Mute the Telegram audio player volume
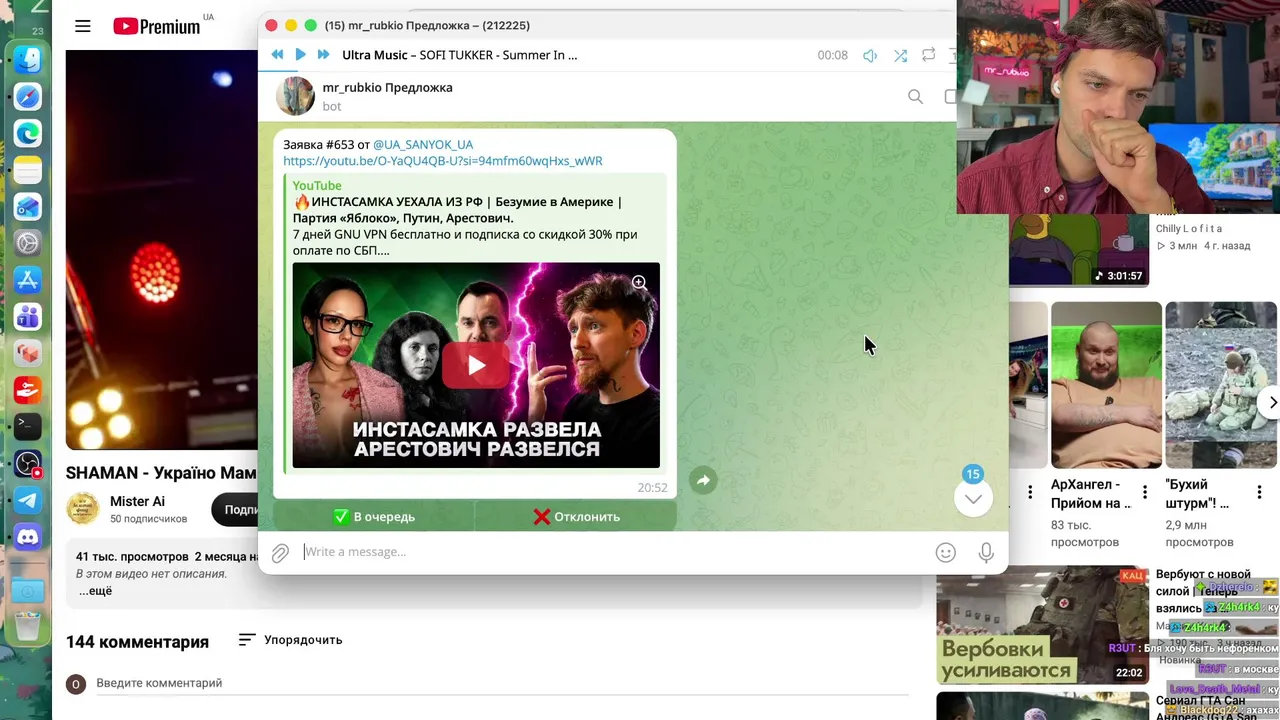This screenshot has width=1280, height=720. tap(870, 56)
